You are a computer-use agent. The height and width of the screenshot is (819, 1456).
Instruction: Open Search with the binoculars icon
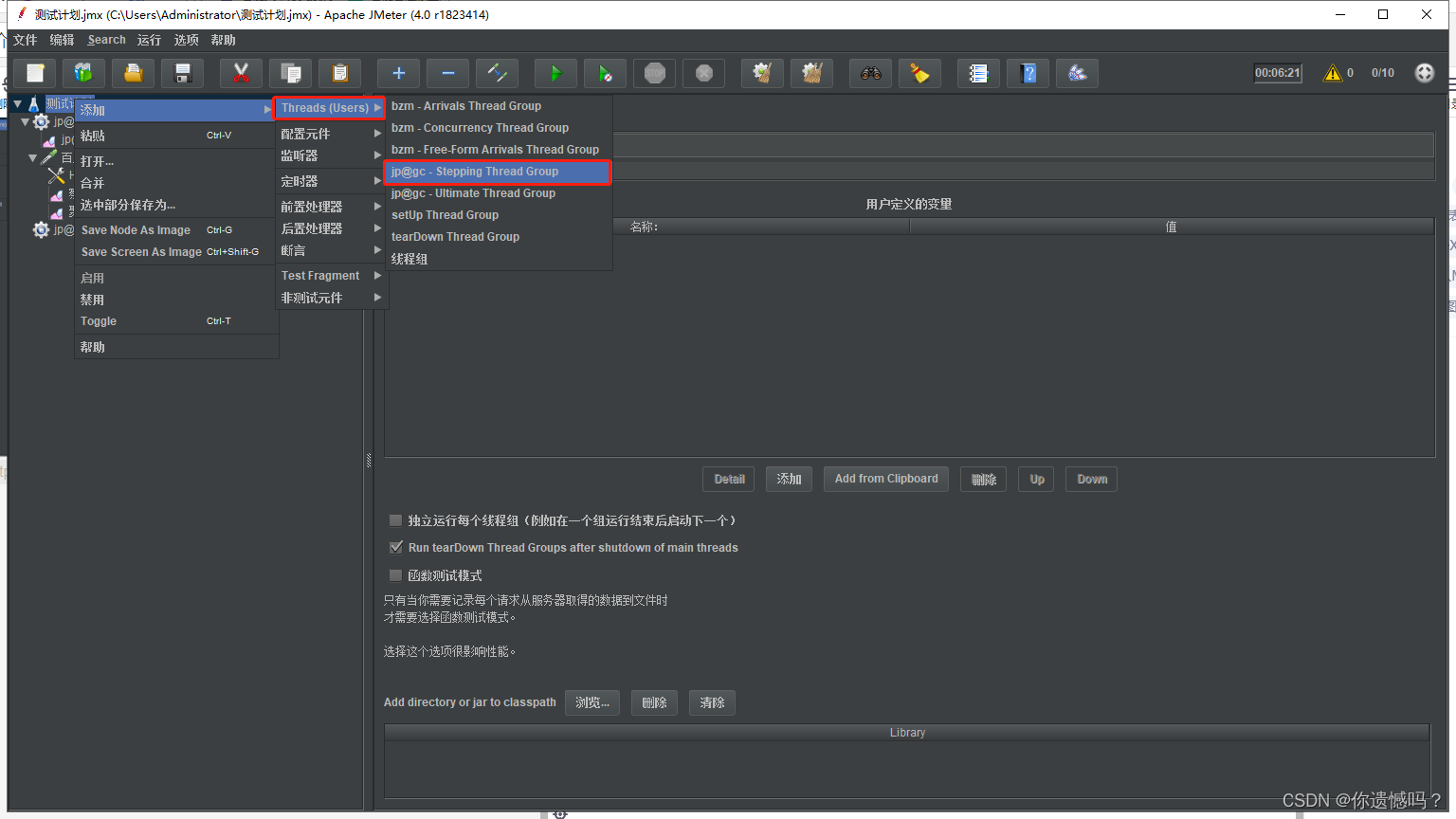[871, 73]
